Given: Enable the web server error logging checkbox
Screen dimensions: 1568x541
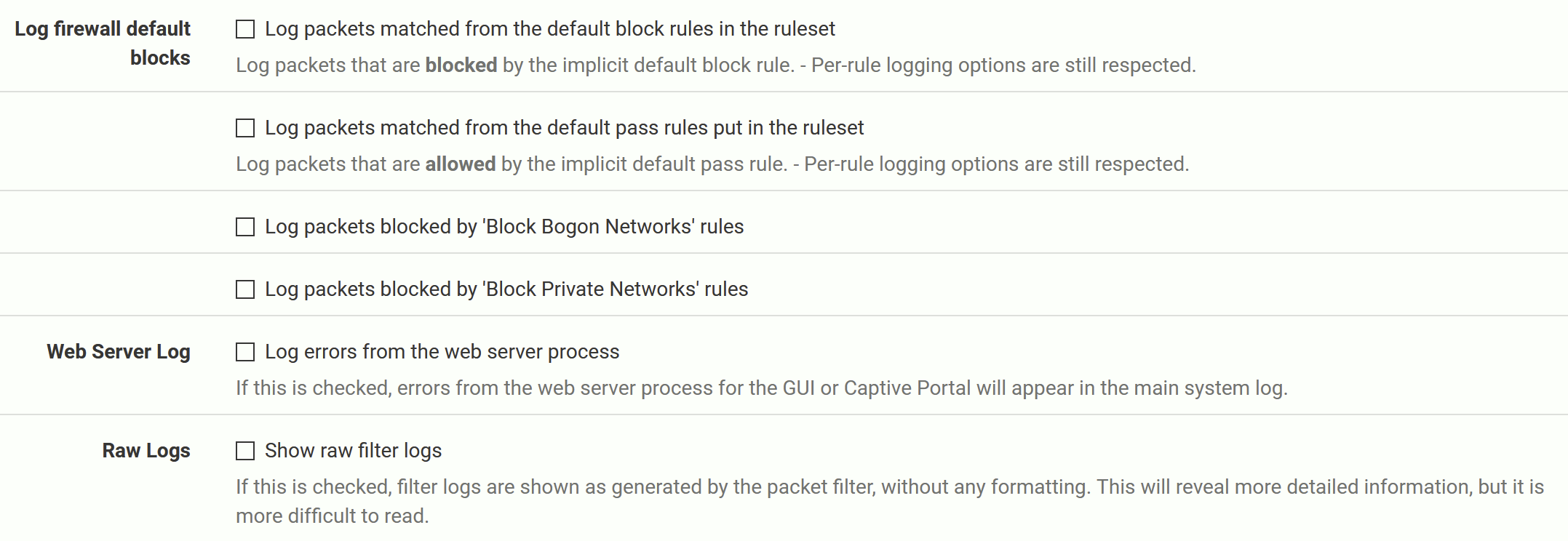Looking at the screenshot, I should [245, 352].
